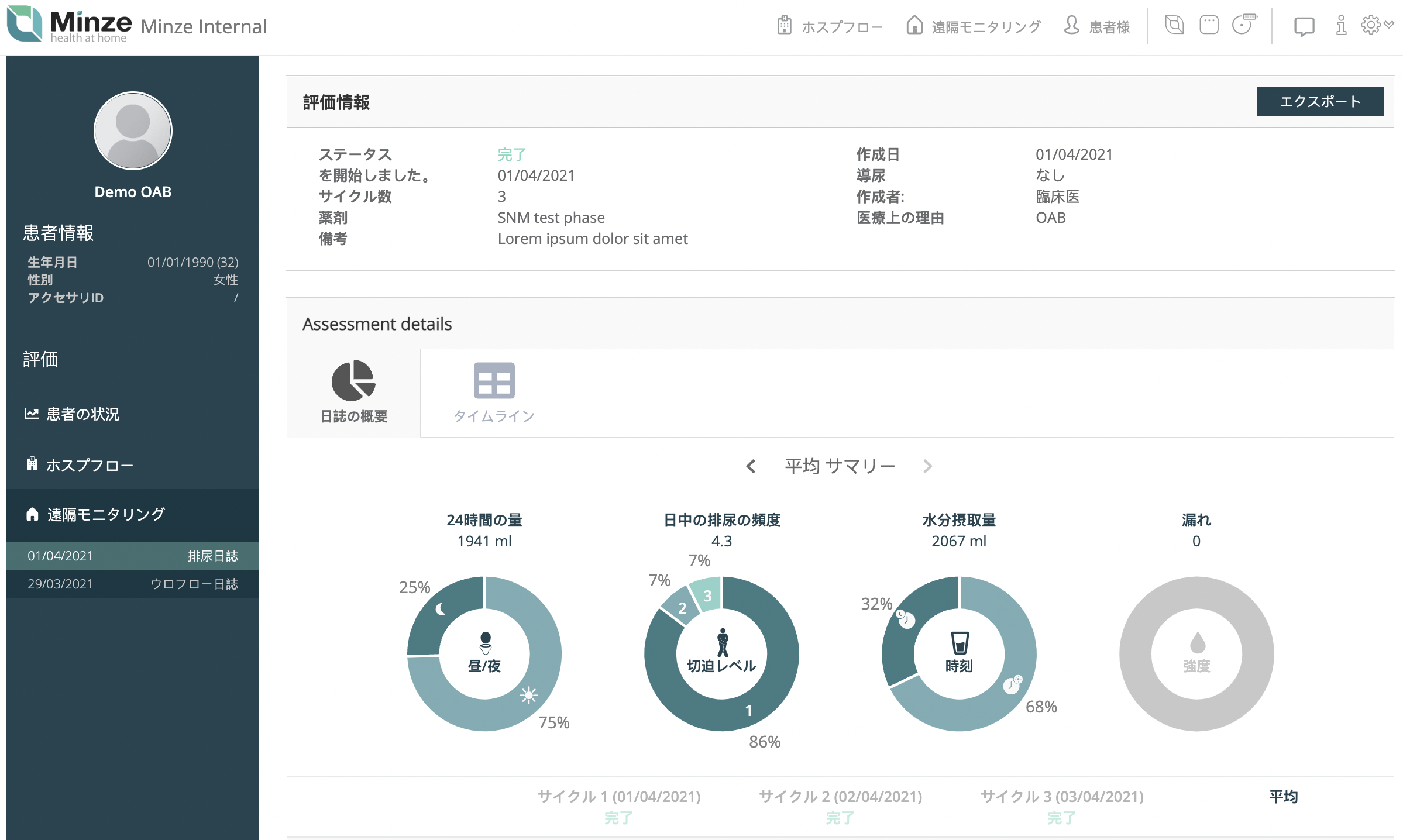Click the Assessment details heading
Screen dimensions: 1403x840
377,324
